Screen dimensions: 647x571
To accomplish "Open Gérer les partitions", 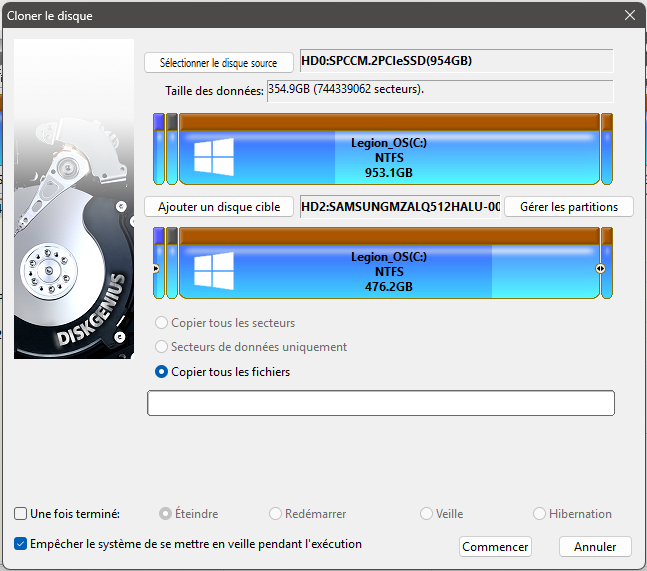I will (569, 207).
